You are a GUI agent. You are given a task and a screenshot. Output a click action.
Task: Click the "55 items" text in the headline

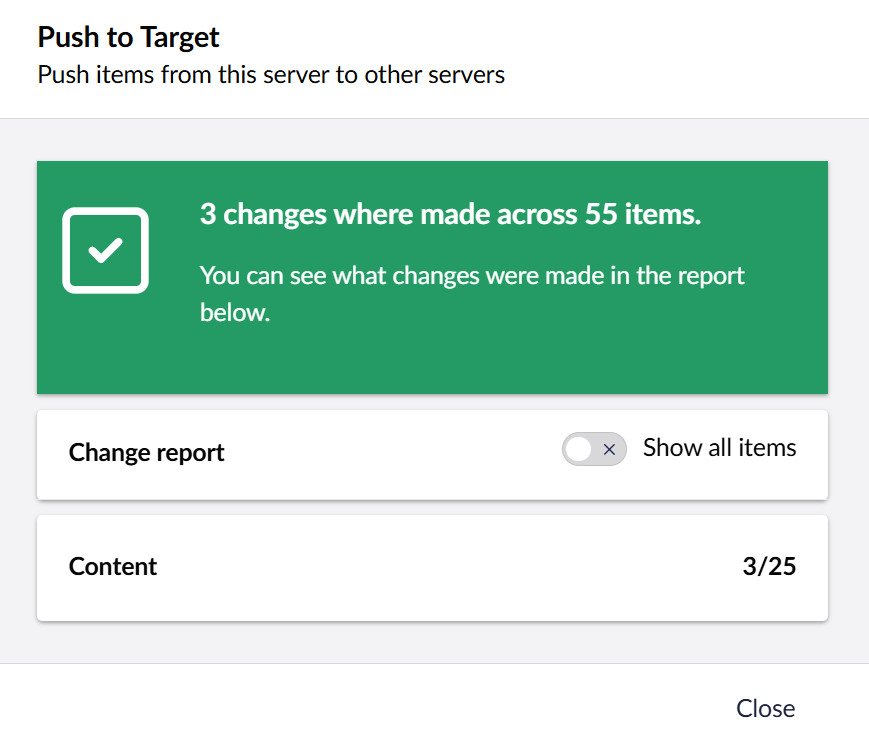coord(640,215)
